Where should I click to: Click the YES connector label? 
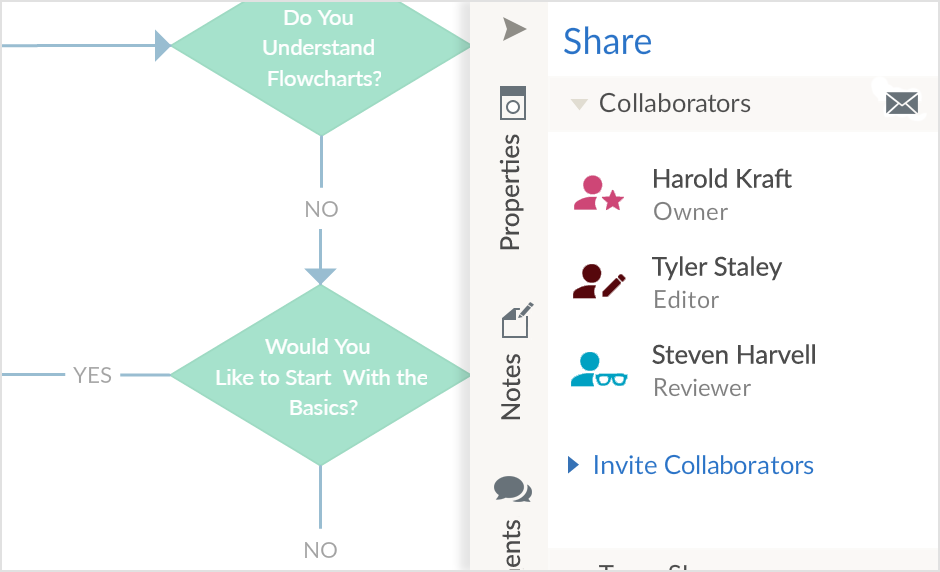click(x=92, y=376)
